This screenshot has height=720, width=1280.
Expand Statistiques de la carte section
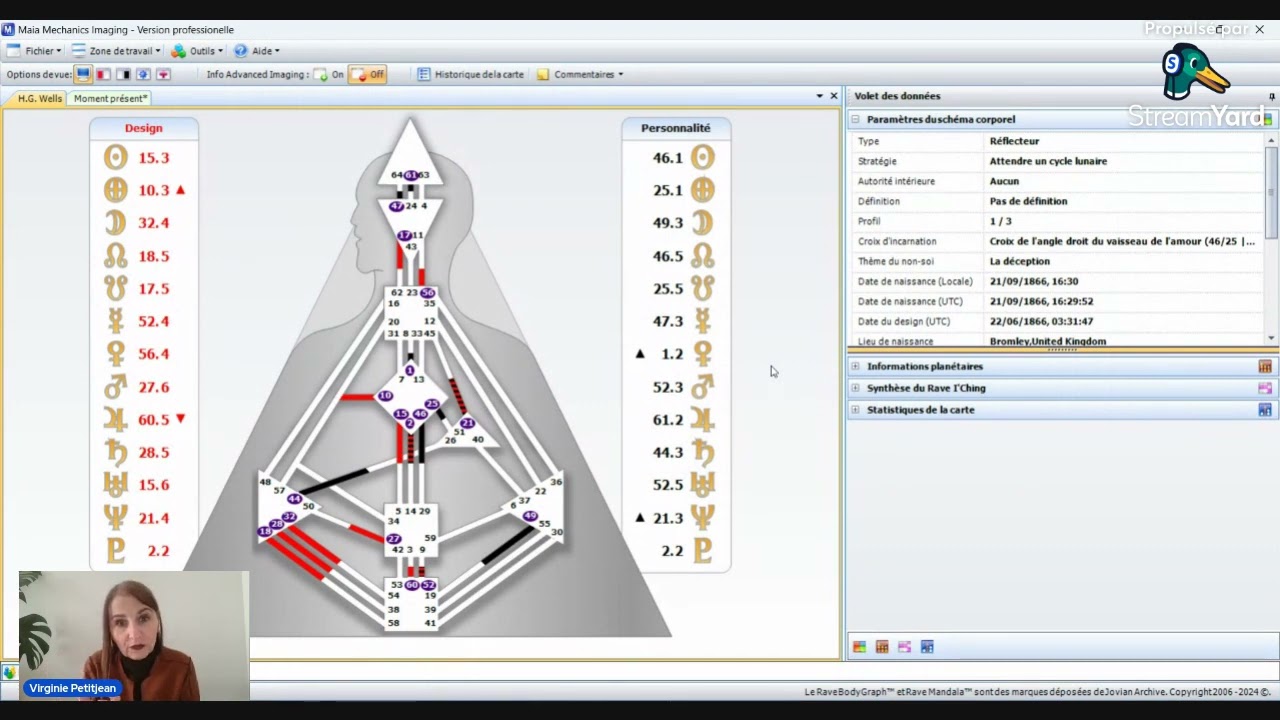coord(855,410)
